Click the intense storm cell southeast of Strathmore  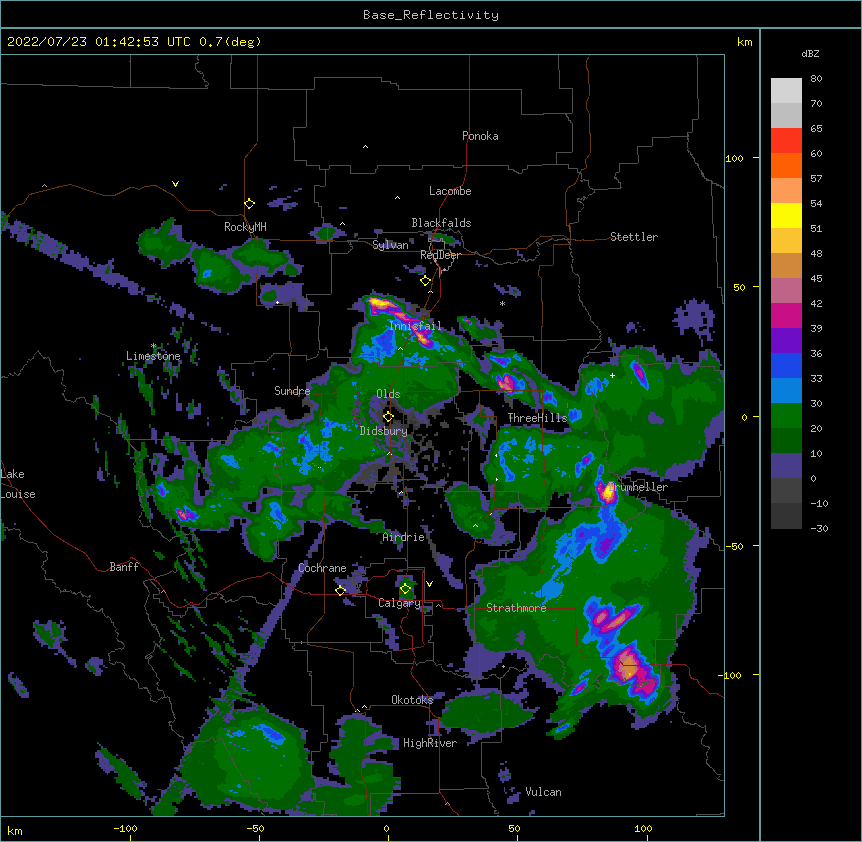[629, 668]
